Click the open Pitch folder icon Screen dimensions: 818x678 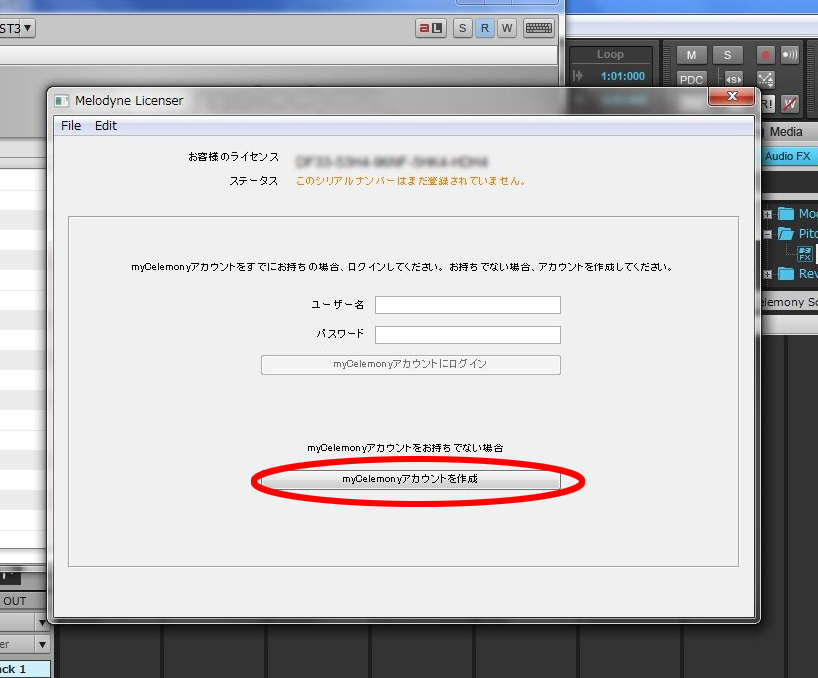(x=786, y=234)
